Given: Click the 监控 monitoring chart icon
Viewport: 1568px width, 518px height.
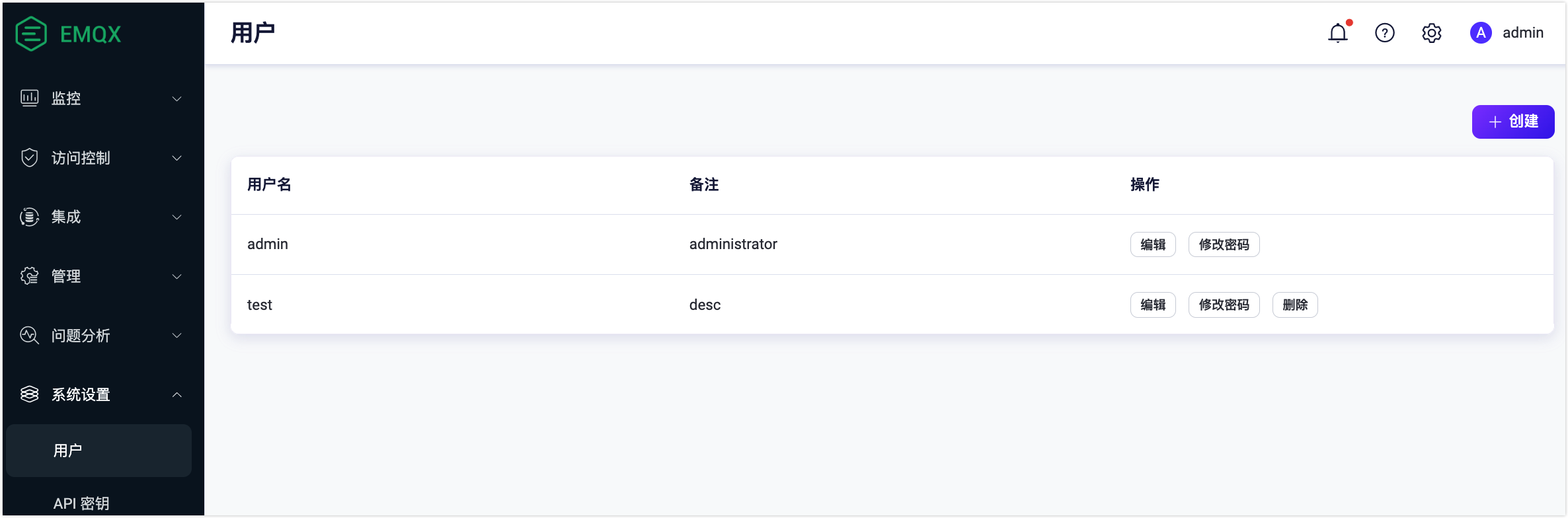Looking at the screenshot, I should pos(30,98).
